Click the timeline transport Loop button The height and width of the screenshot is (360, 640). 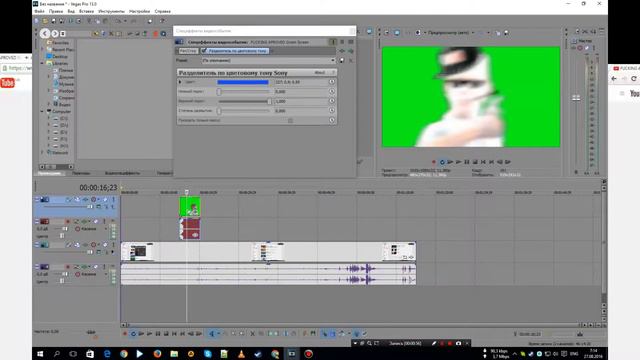coord(133,334)
